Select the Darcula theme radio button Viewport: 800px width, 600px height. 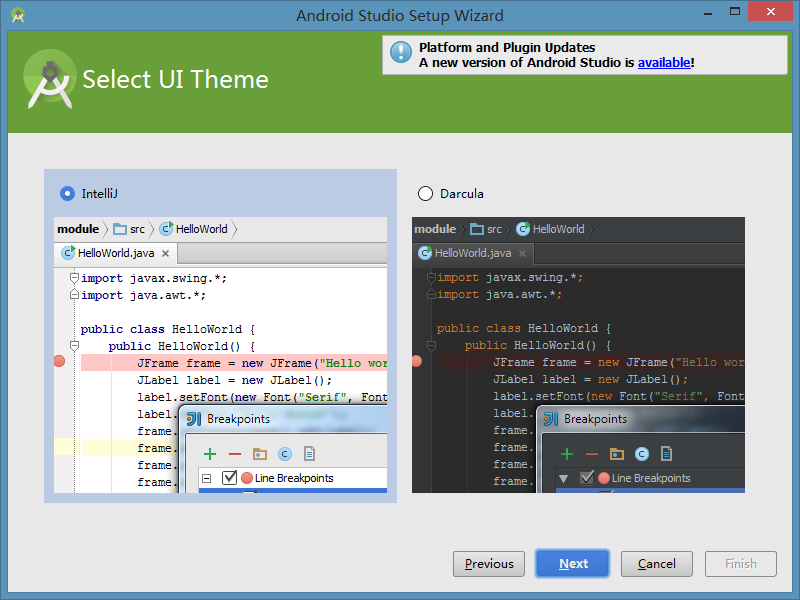(425, 194)
